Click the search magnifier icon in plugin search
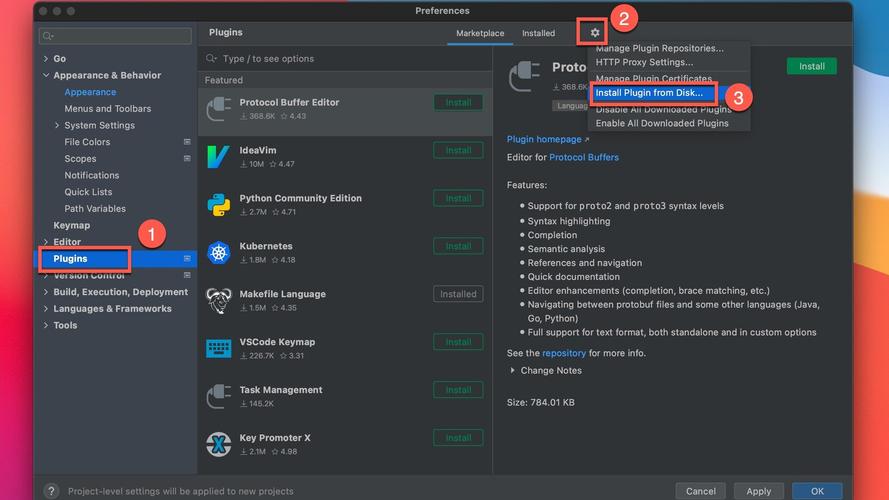Screen dimensions: 889x500 [x=211, y=58]
